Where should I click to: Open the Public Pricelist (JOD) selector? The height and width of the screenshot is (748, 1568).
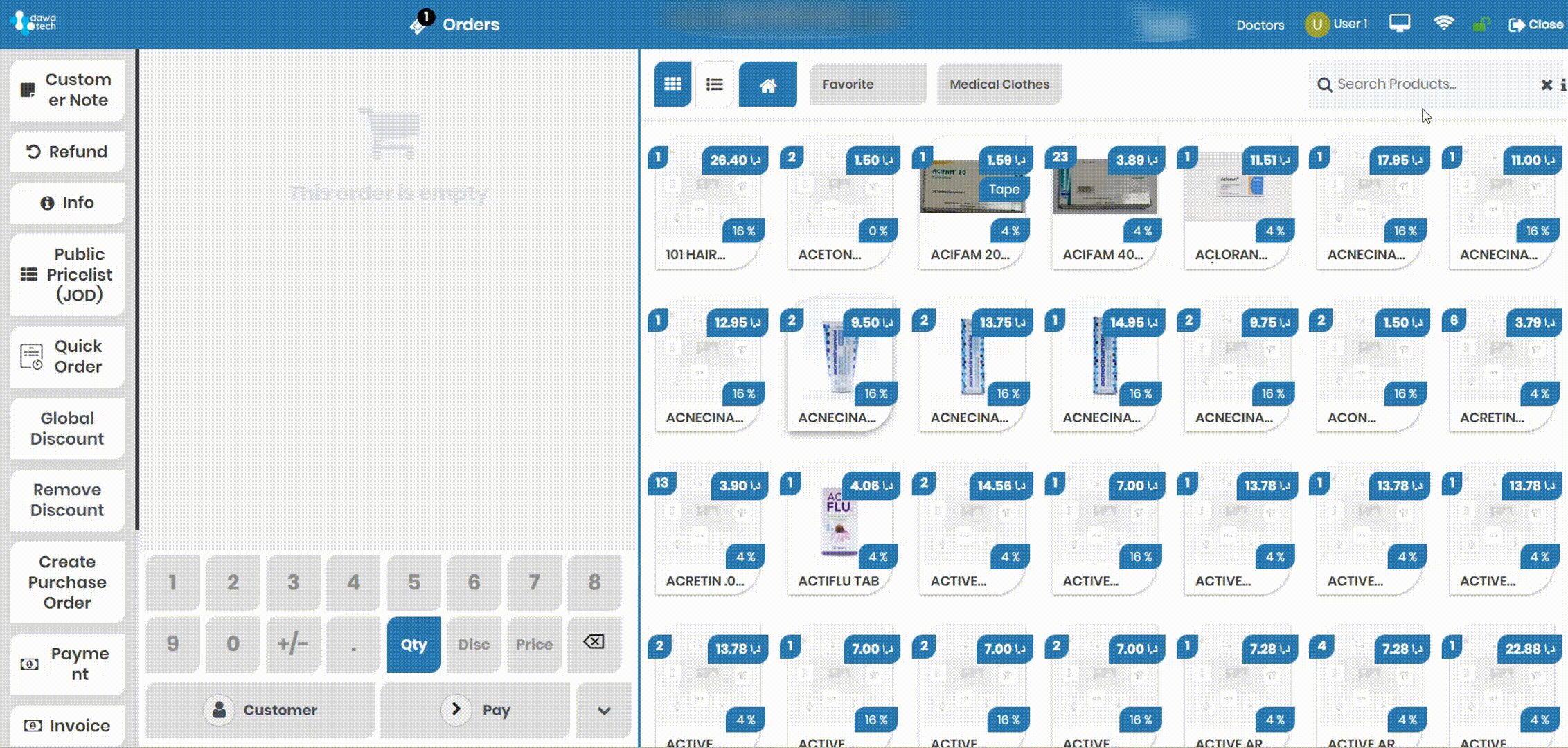click(x=67, y=274)
